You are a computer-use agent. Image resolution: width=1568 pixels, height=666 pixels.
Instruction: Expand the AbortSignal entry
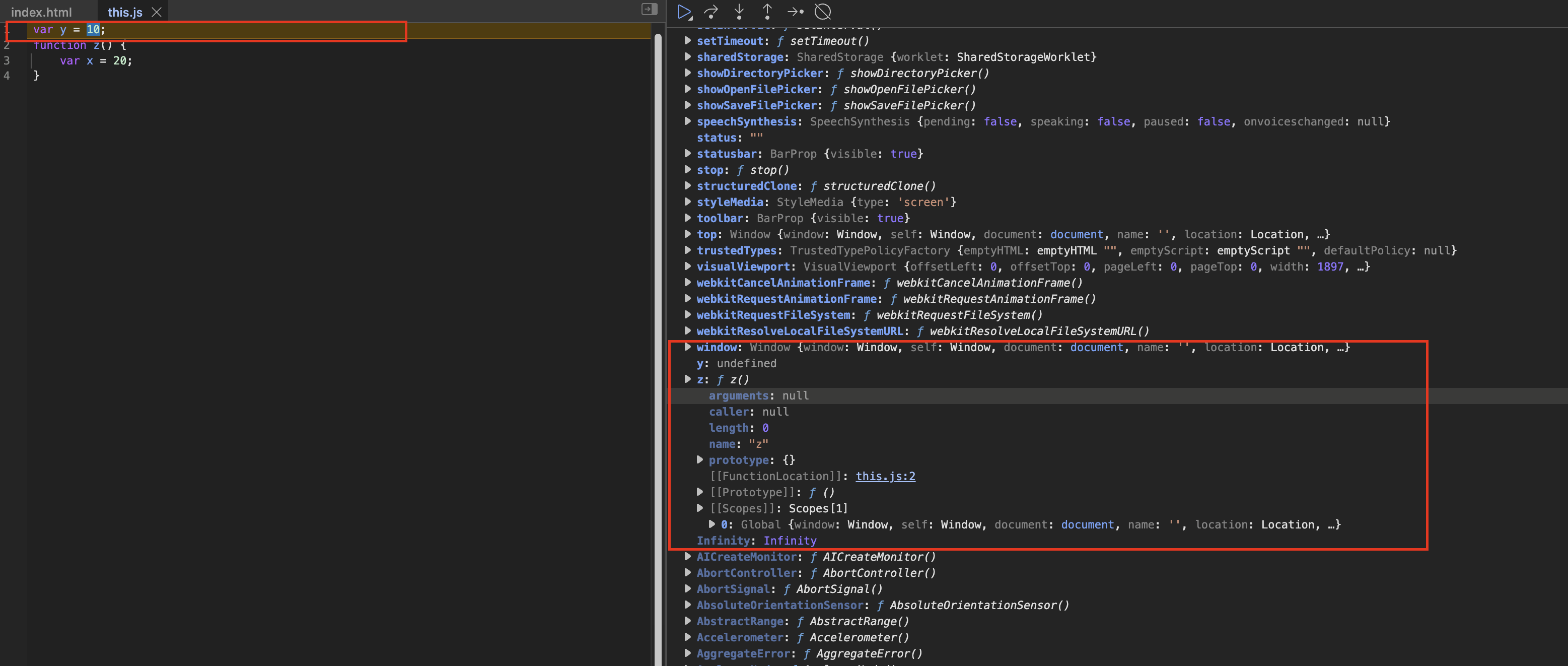[687, 589]
